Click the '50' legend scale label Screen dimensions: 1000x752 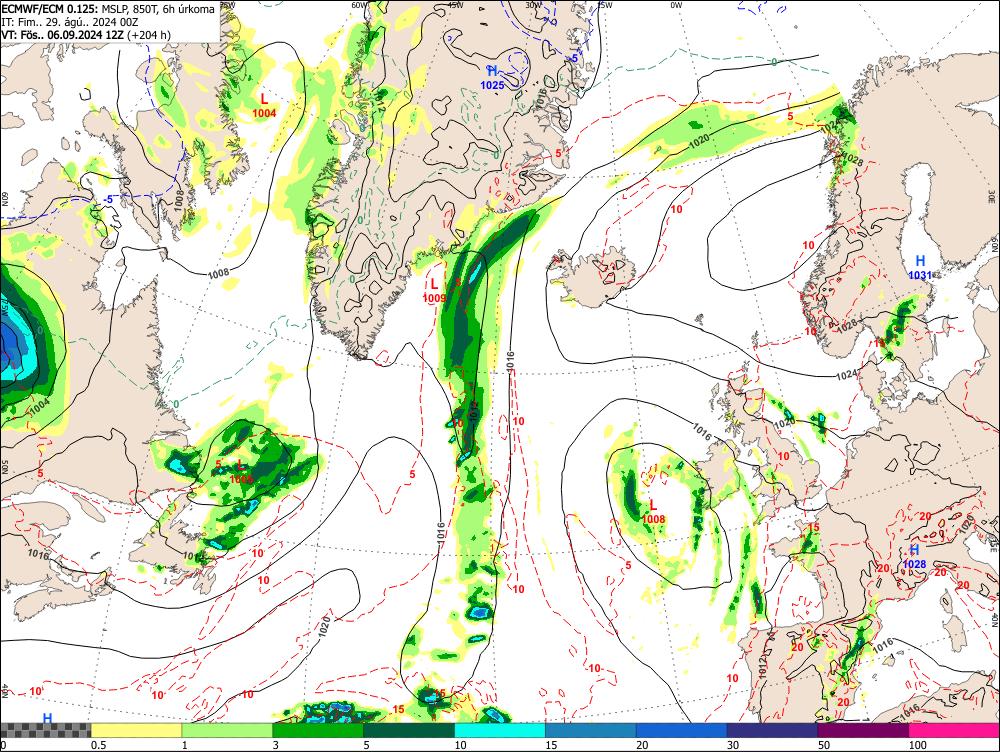pos(824,745)
